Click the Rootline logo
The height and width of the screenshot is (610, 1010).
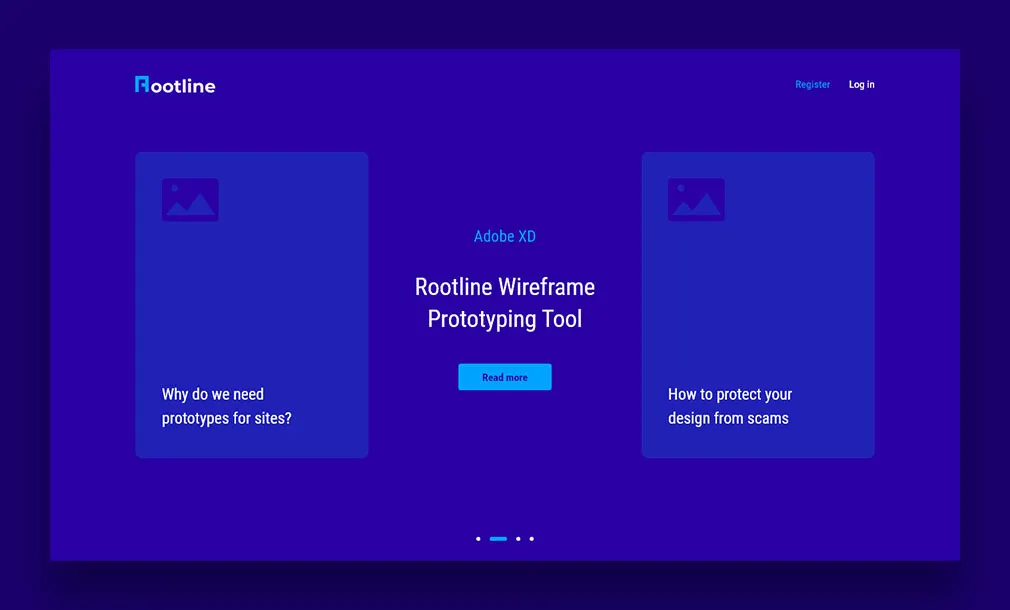pos(175,85)
